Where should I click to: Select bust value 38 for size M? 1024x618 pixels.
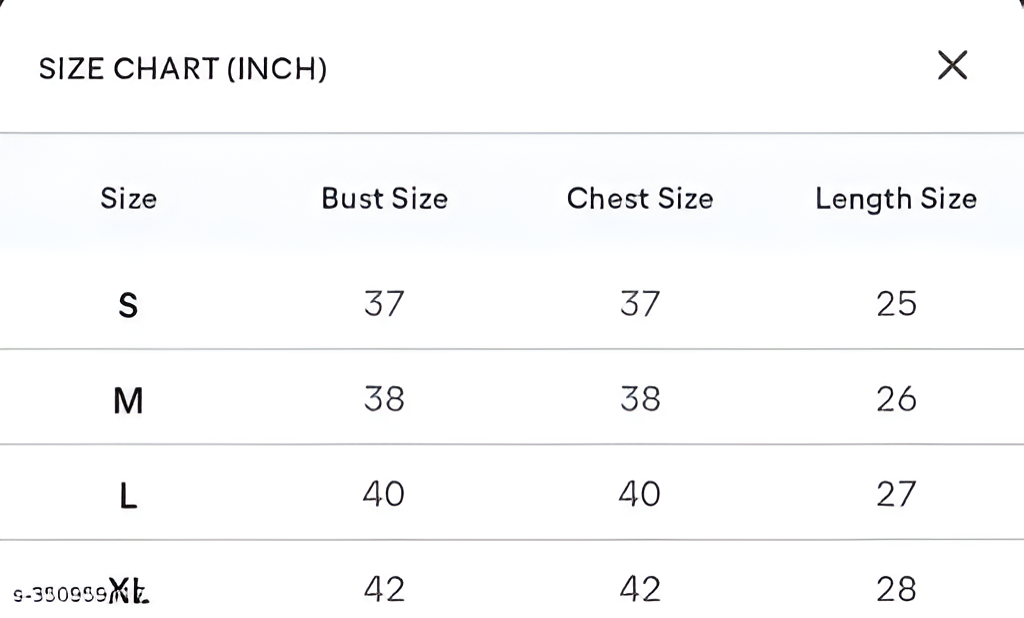click(x=384, y=399)
